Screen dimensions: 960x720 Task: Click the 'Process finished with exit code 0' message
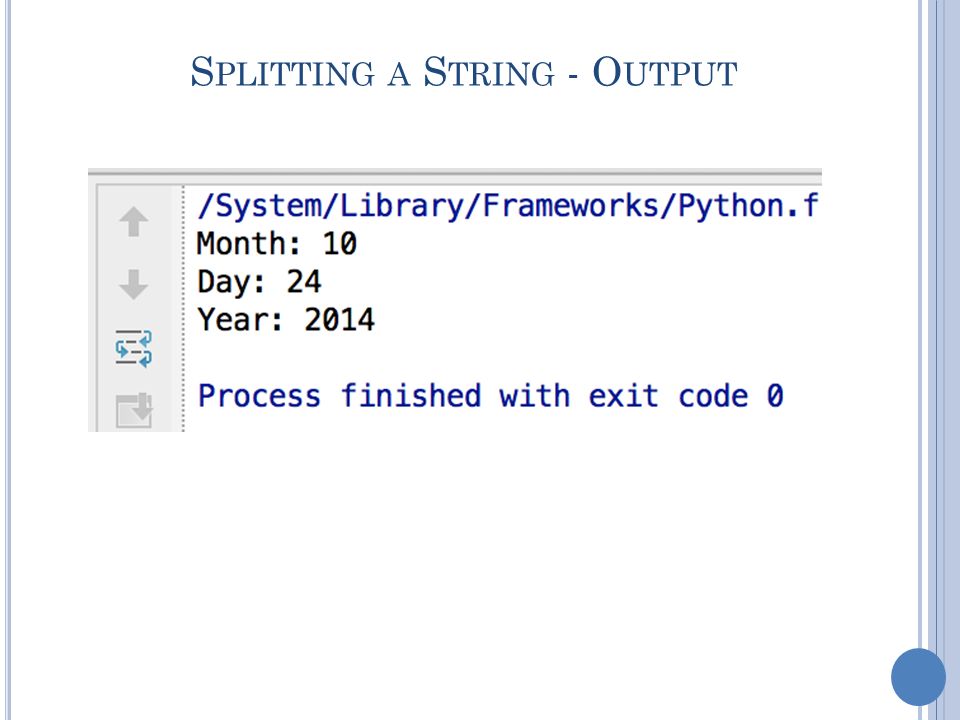coord(490,396)
